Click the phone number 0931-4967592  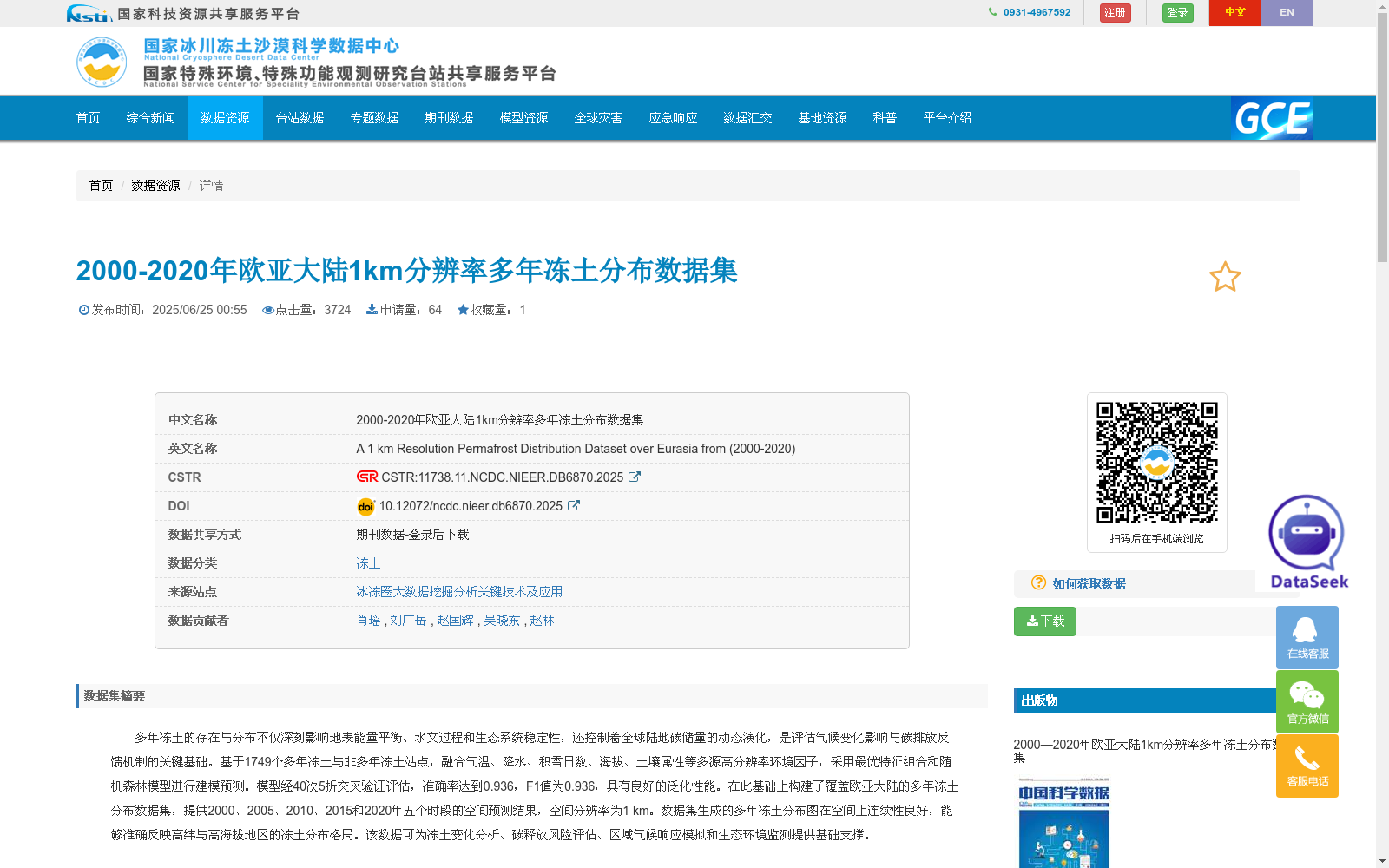(1037, 12)
